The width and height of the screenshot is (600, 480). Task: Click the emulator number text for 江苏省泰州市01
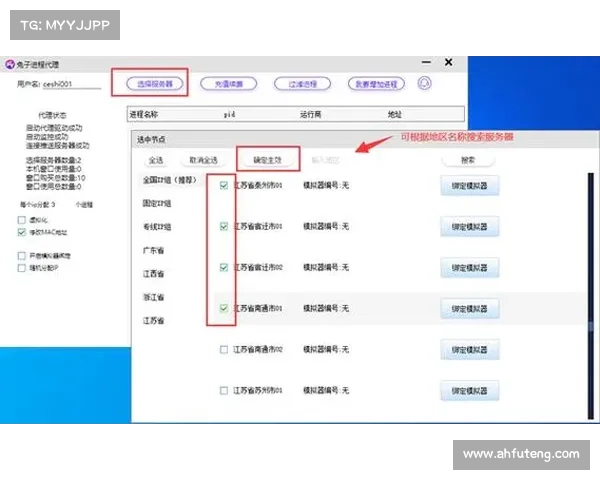(326, 186)
